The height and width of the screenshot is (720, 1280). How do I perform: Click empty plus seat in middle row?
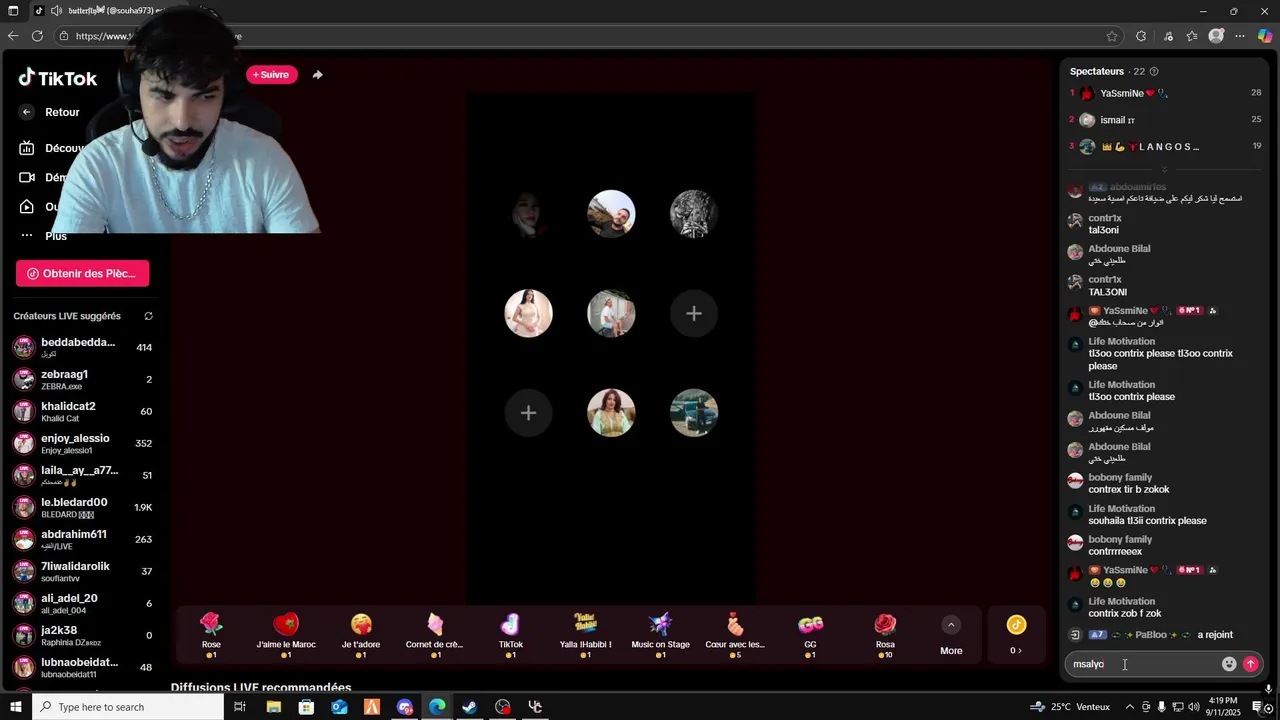694,313
